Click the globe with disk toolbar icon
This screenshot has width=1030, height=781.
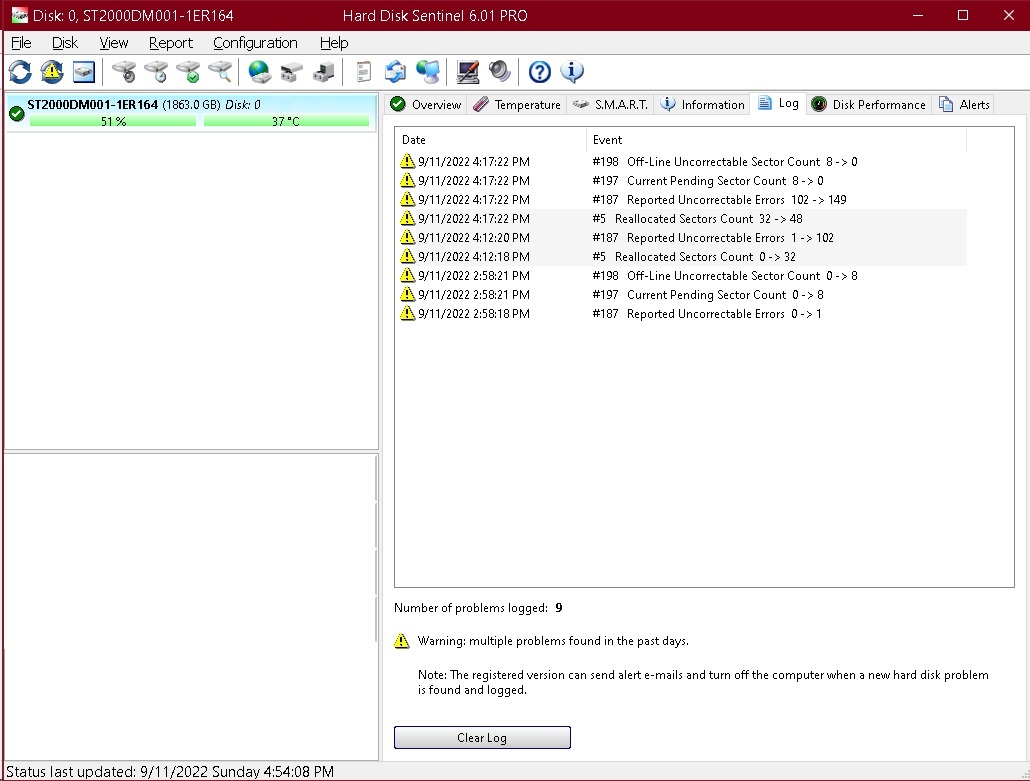[x=259, y=72]
